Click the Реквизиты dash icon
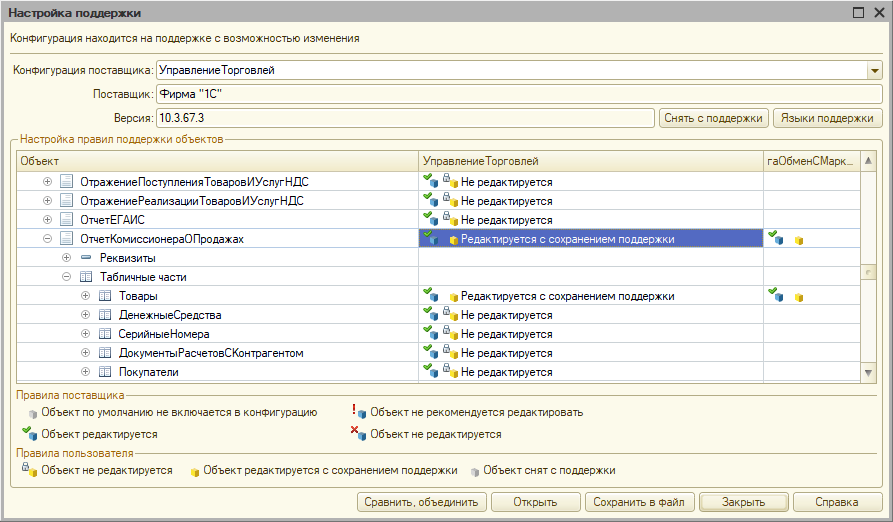Screen dimensions: 893x522 point(86,257)
